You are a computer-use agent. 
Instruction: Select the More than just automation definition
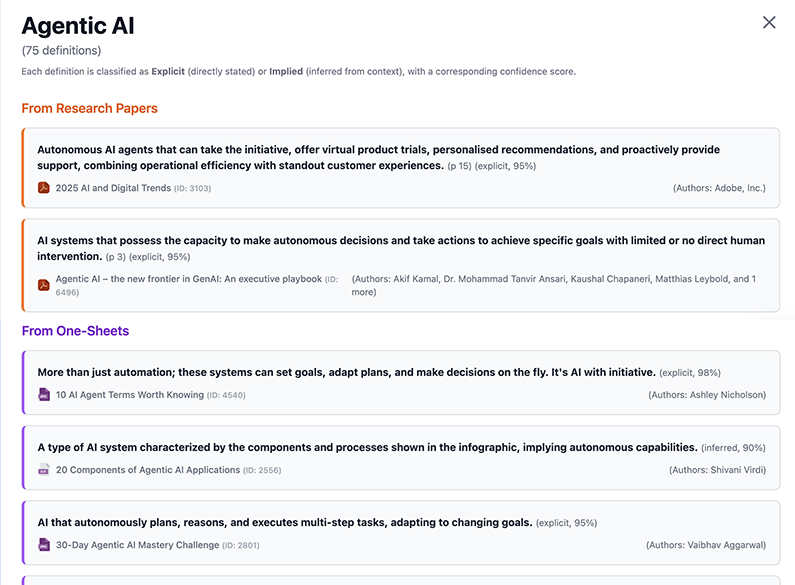tap(346, 372)
